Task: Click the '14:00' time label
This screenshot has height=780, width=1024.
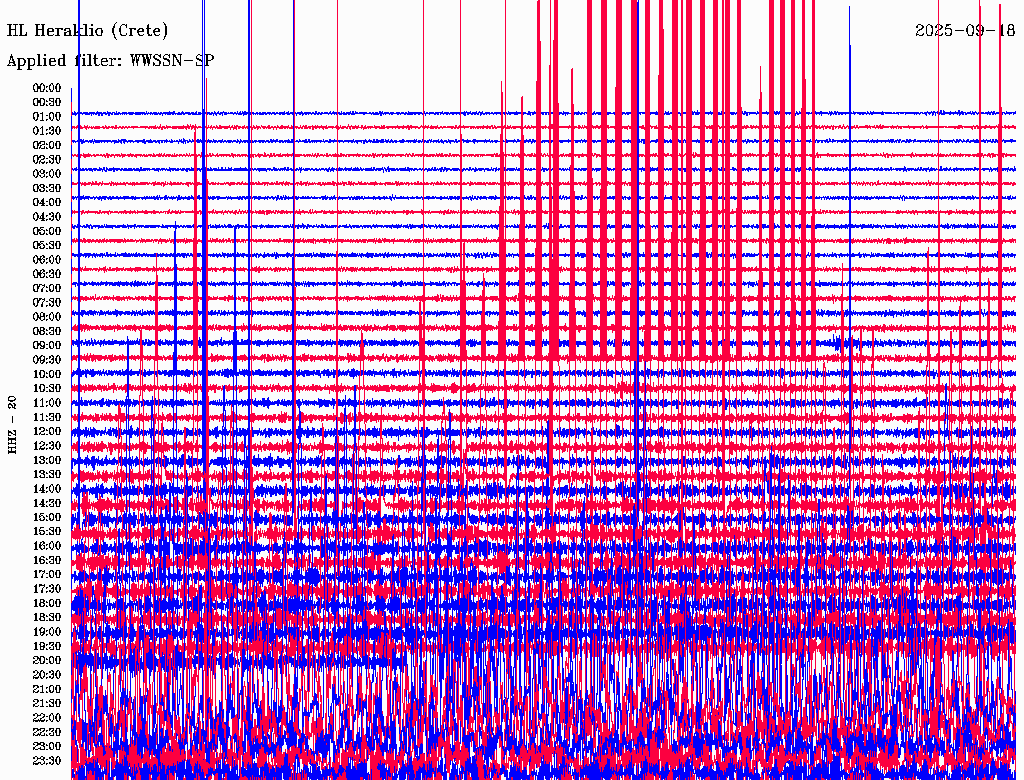Action: [47, 489]
